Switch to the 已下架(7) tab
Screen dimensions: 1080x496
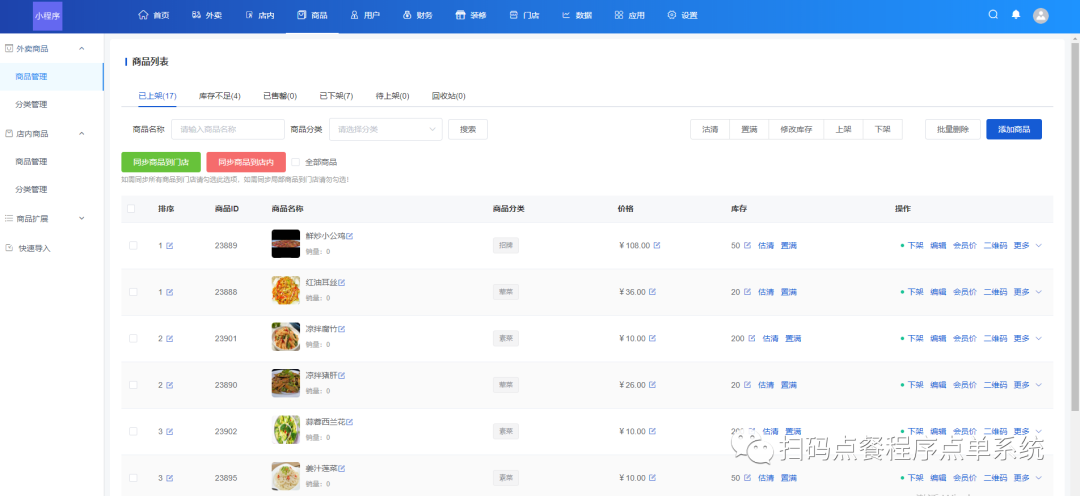tap(336, 96)
